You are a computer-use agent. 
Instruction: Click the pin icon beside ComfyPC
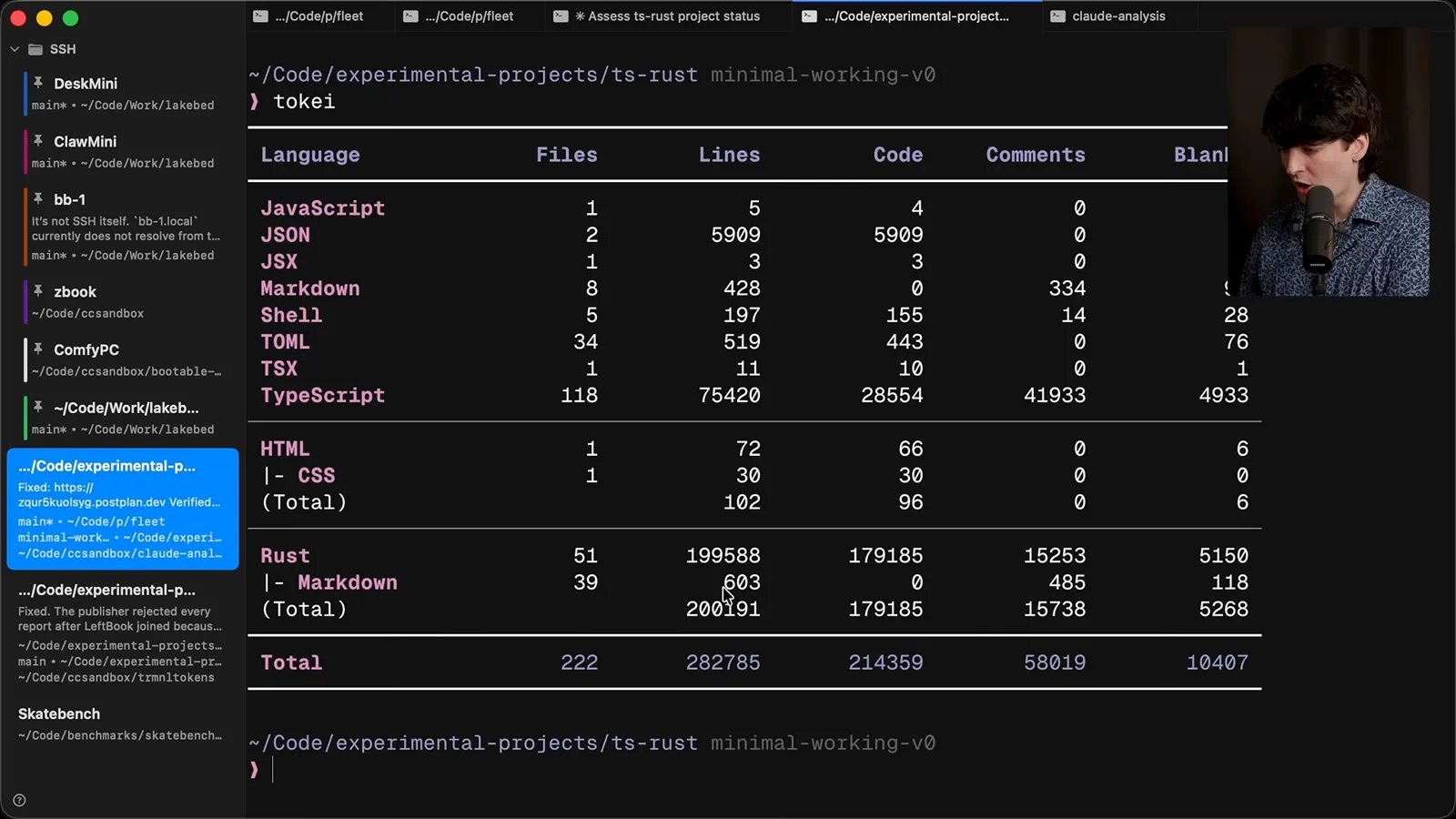point(38,349)
